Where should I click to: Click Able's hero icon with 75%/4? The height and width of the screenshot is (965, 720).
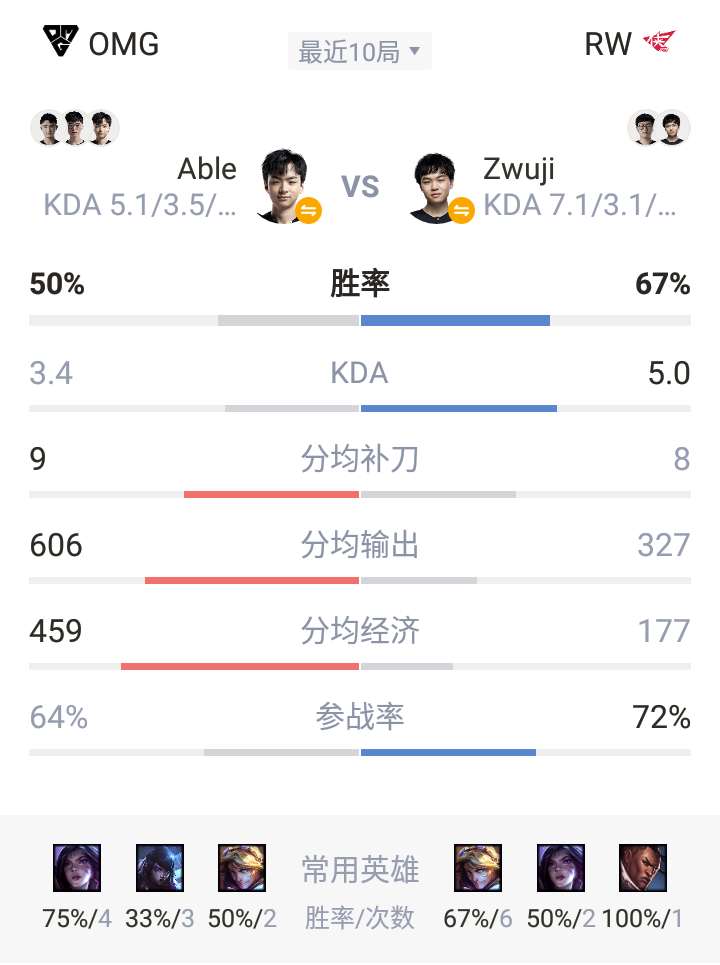coord(77,868)
